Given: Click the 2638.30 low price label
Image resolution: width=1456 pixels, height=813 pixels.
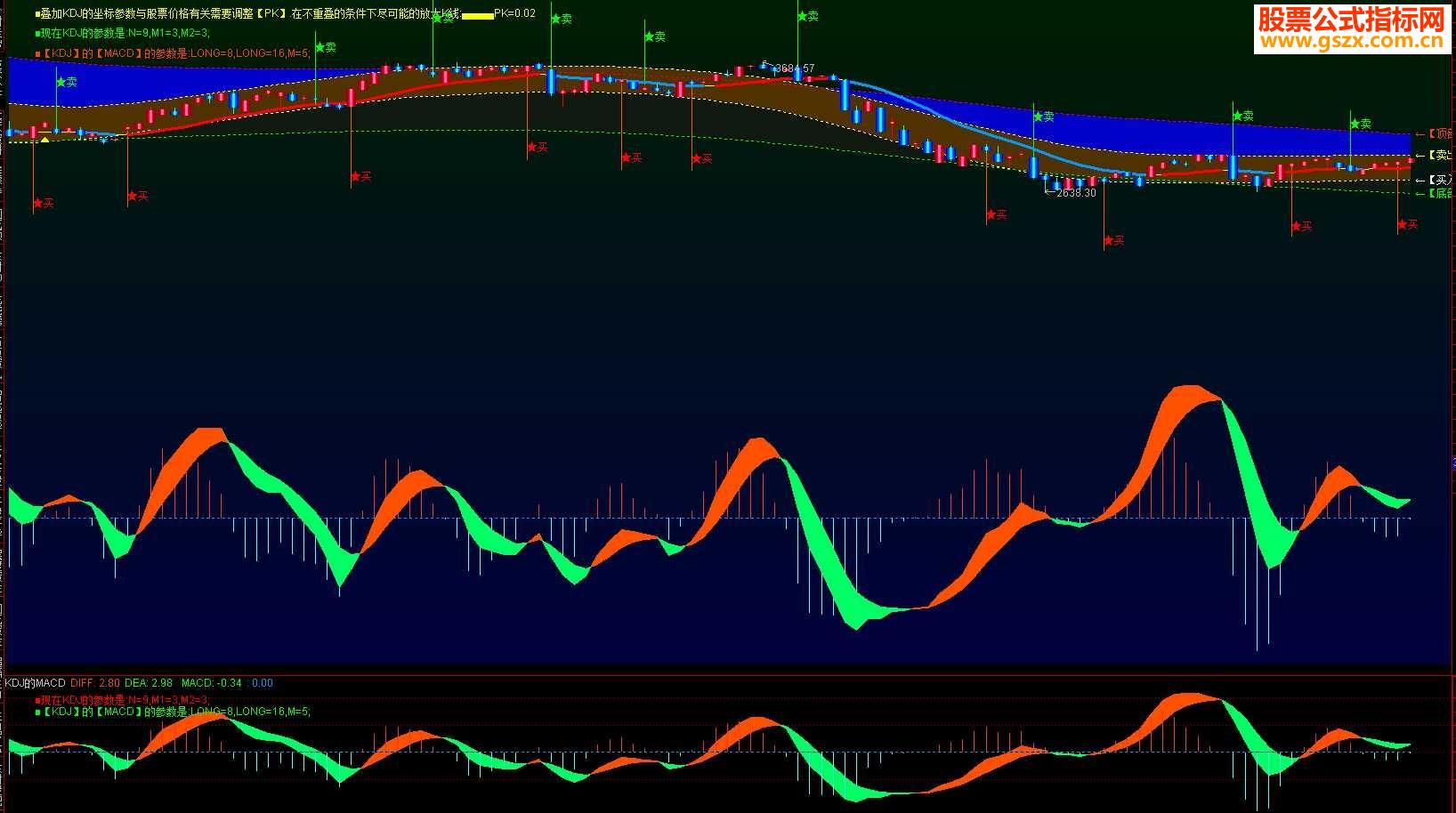Looking at the screenshot, I should (x=1076, y=192).
